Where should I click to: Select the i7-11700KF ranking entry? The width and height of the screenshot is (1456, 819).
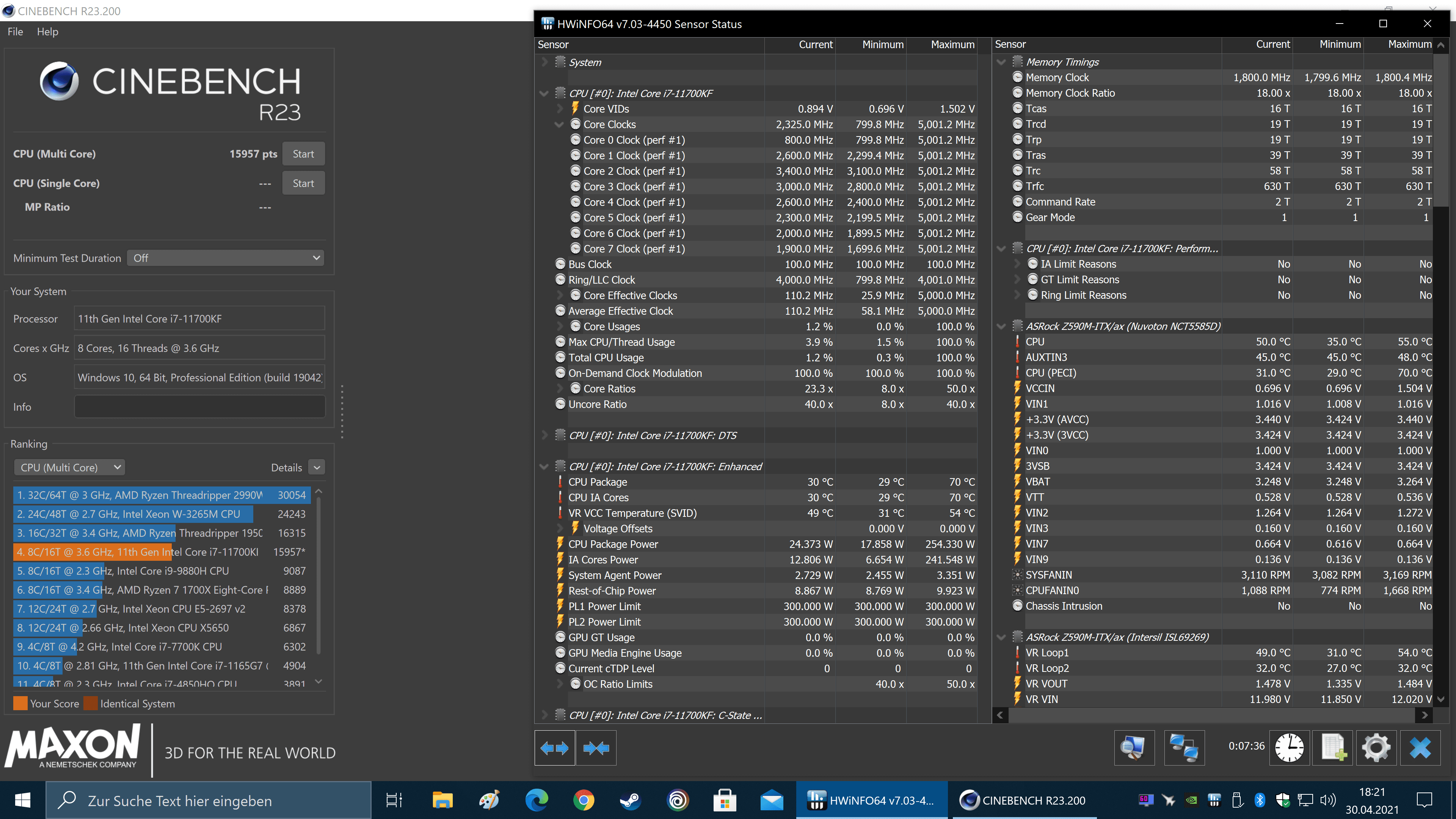coord(162,552)
